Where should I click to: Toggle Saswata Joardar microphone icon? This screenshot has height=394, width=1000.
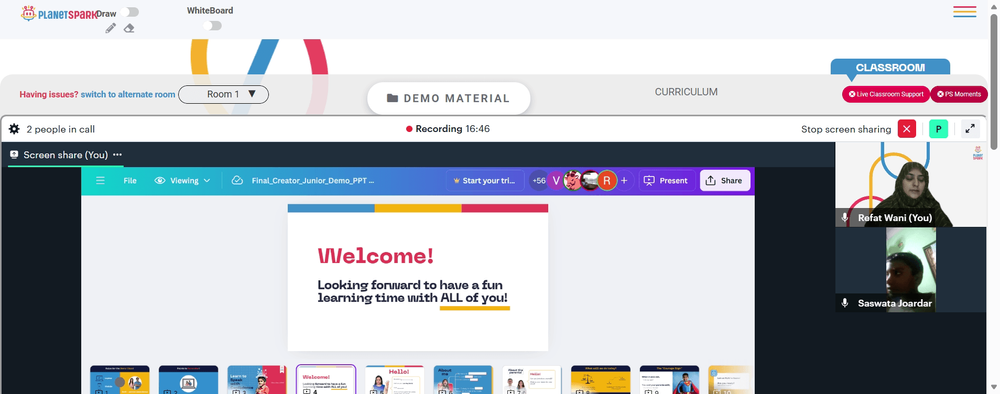[845, 303]
